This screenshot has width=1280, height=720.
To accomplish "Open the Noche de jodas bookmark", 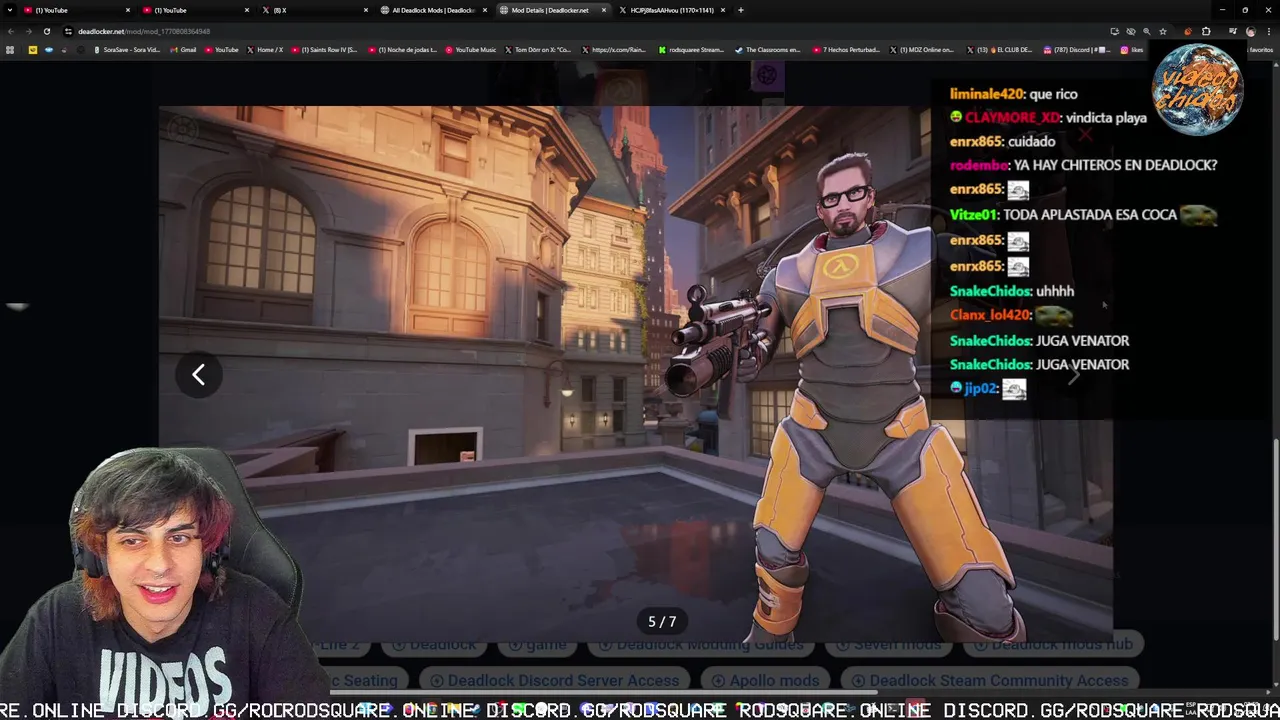I will coord(402,49).
